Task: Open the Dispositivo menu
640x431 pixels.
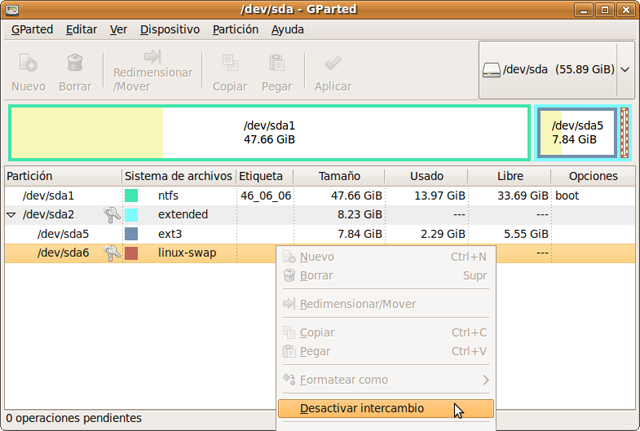Action: (170, 29)
